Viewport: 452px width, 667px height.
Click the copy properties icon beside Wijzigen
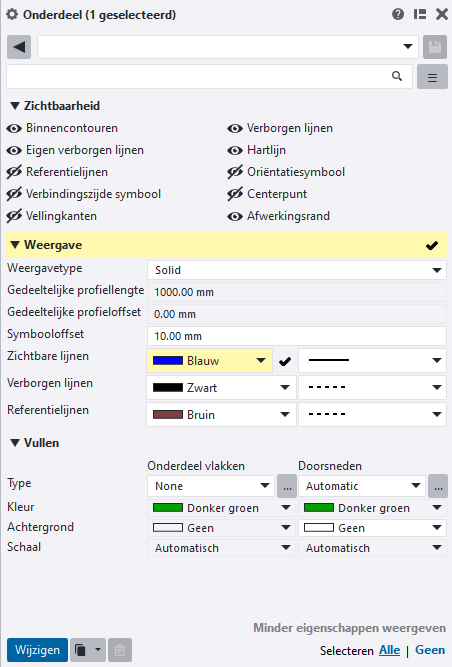pyautogui.click(x=80, y=650)
